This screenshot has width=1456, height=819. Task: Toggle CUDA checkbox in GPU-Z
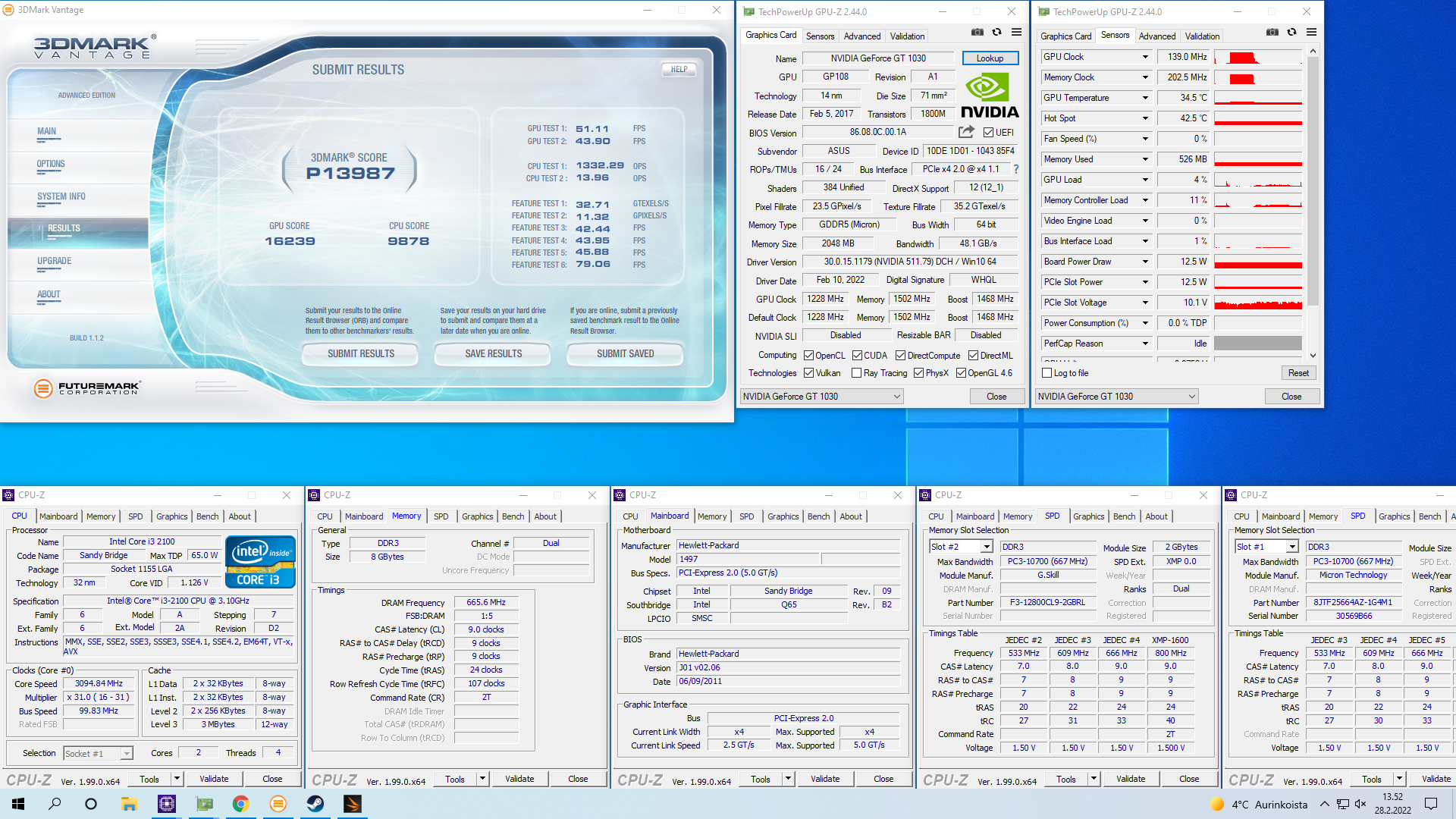[857, 356]
